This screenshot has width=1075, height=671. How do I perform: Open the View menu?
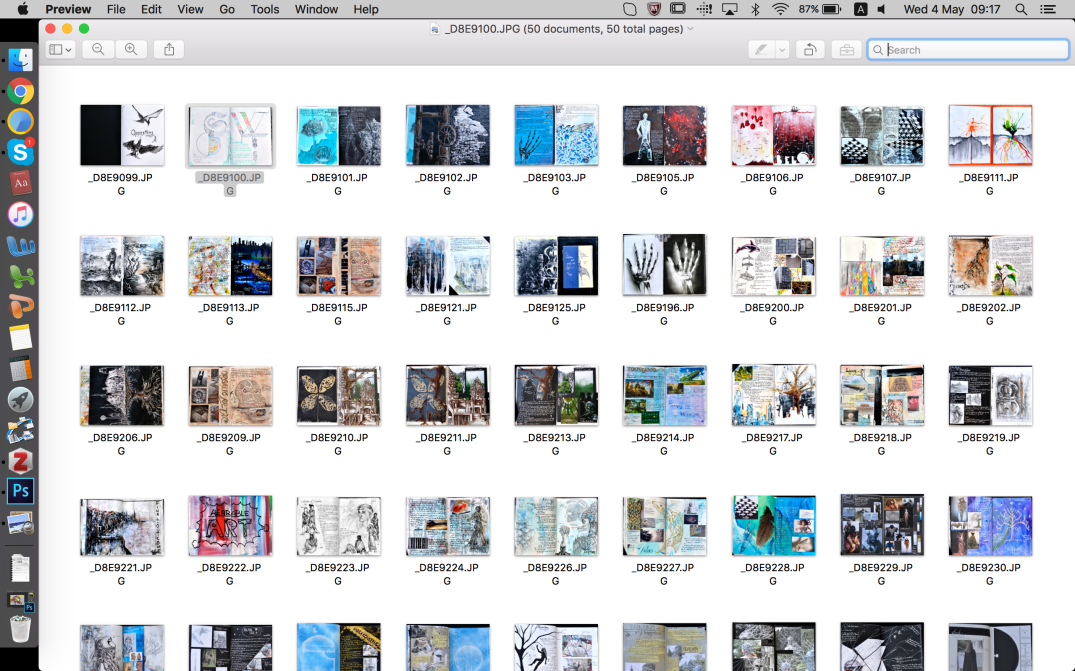click(190, 9)
